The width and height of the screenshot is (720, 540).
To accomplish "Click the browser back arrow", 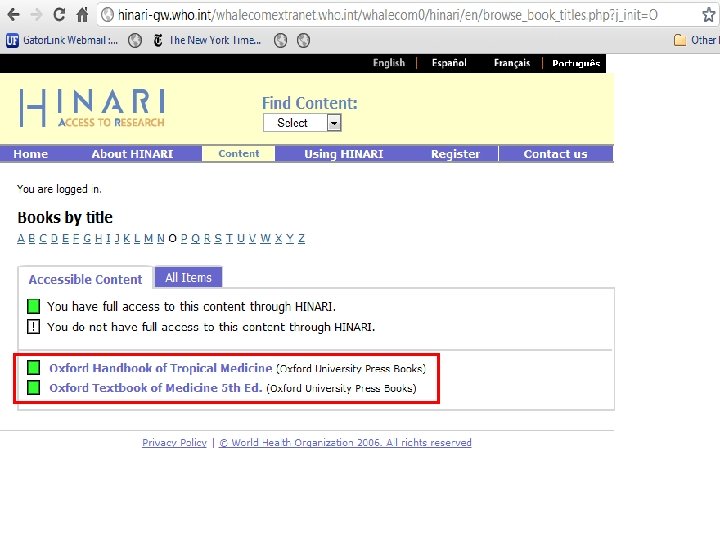I will (13, 15).
